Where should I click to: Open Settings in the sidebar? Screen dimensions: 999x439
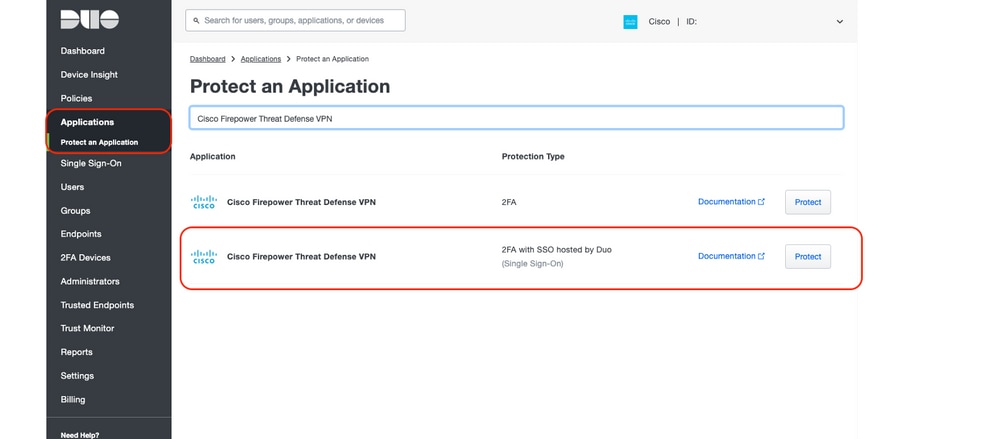pyautogui.click(x=77, y=376)
